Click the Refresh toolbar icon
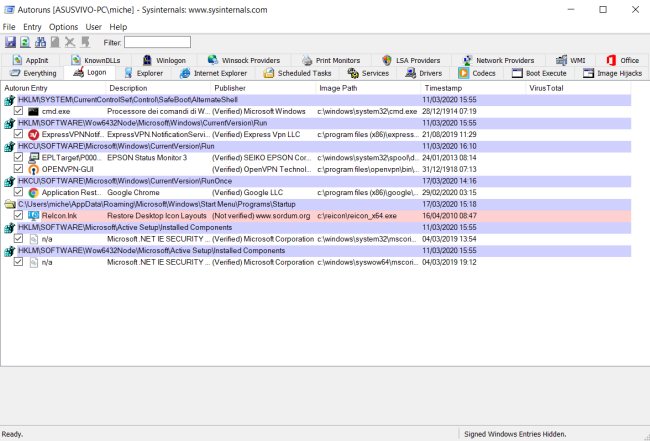Viewport: 650px width, 441px height. [x=25, y=42]
